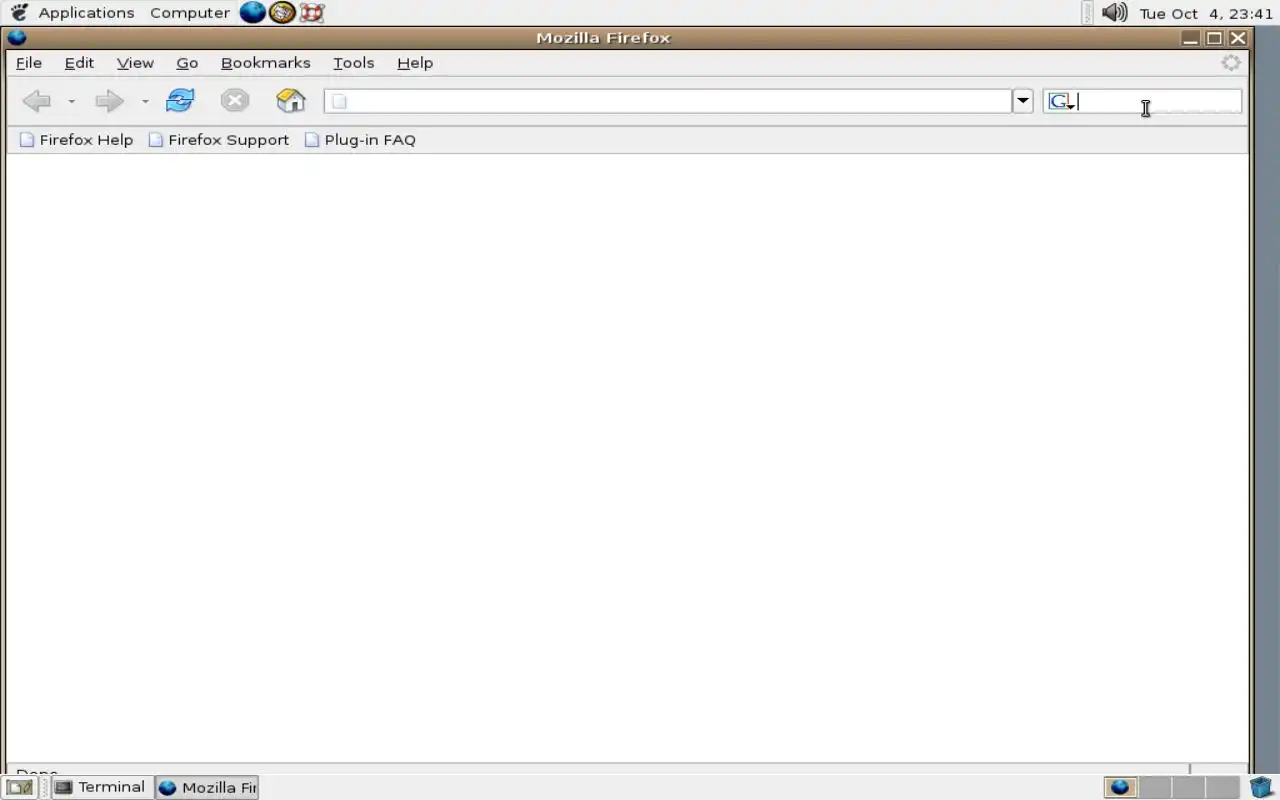Open the Firefox Support bookmark
This screenshot has height=800, width=1280.
point(219,140)
